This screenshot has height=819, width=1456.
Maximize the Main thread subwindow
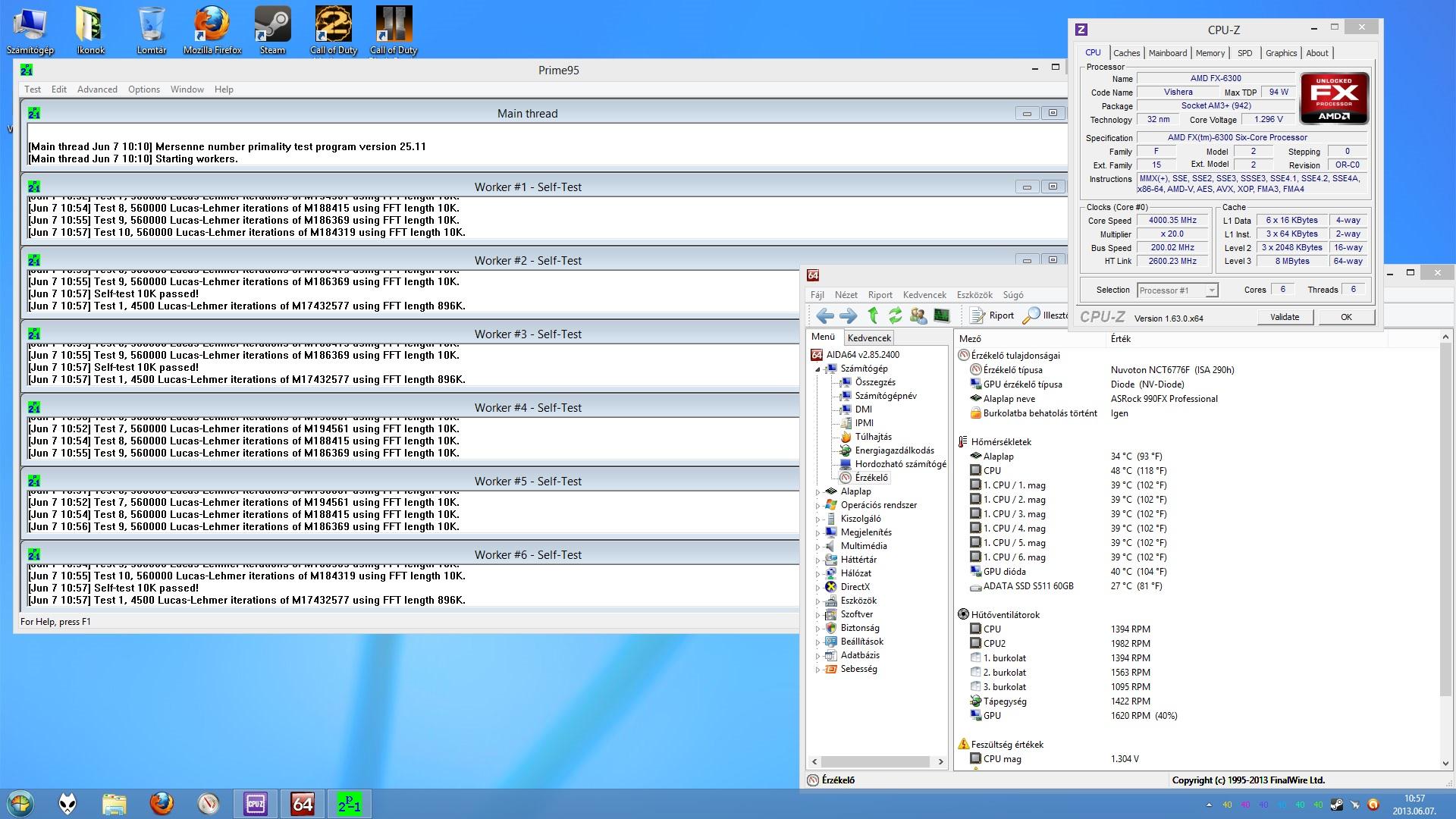pos(1053,113)
